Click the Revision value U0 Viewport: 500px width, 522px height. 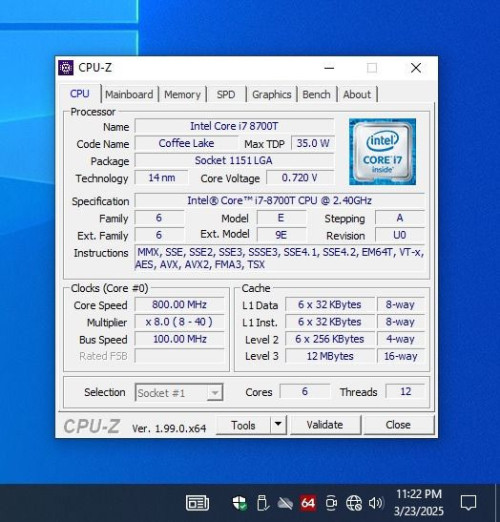point(400,235)
